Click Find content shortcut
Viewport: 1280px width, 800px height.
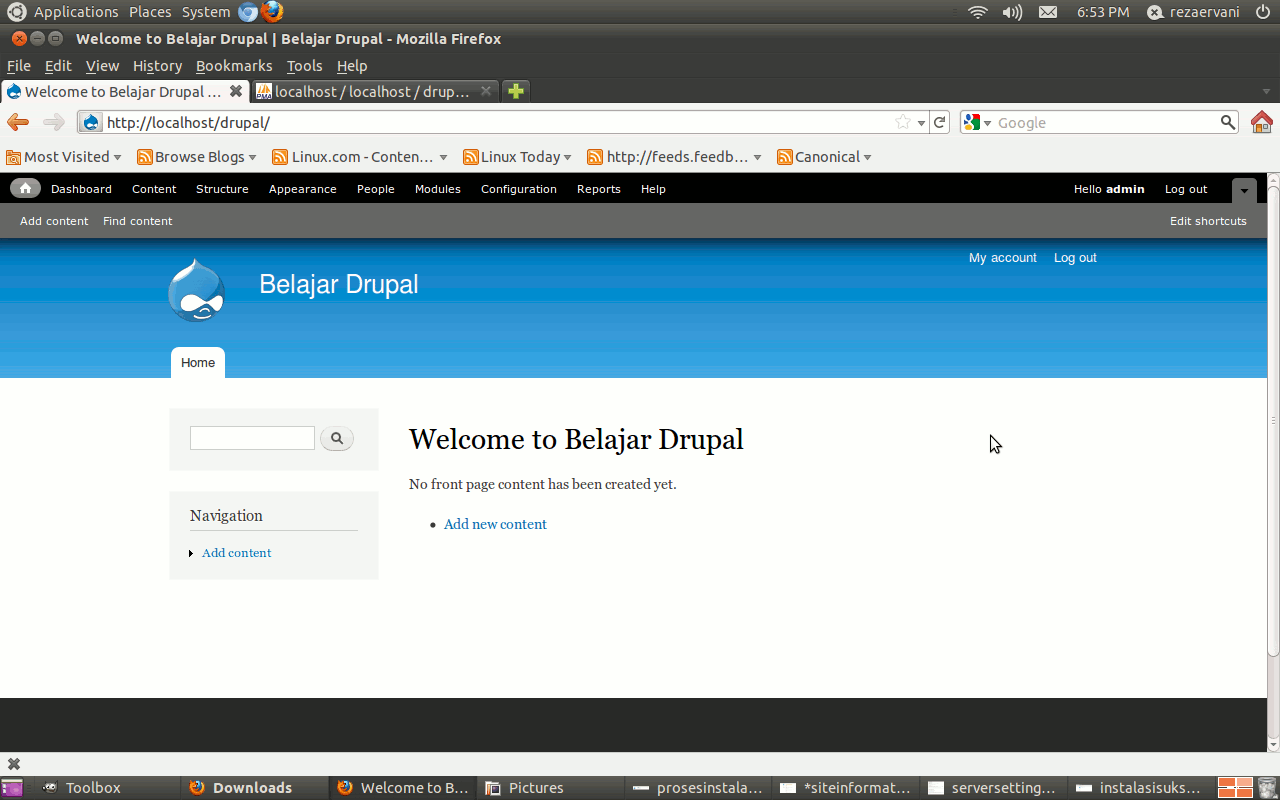click(x=138, y=221)
